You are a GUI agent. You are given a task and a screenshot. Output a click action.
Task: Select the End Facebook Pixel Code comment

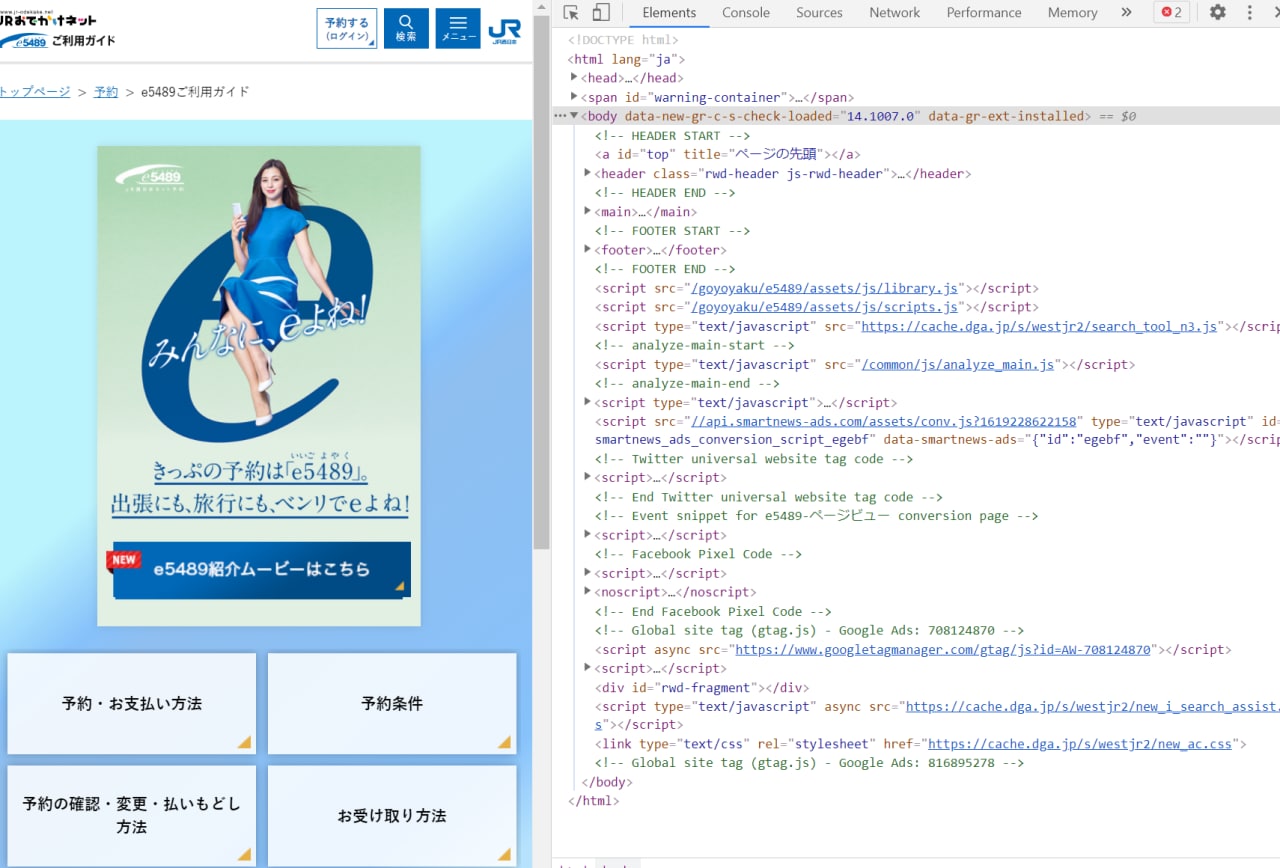(713, 611)
